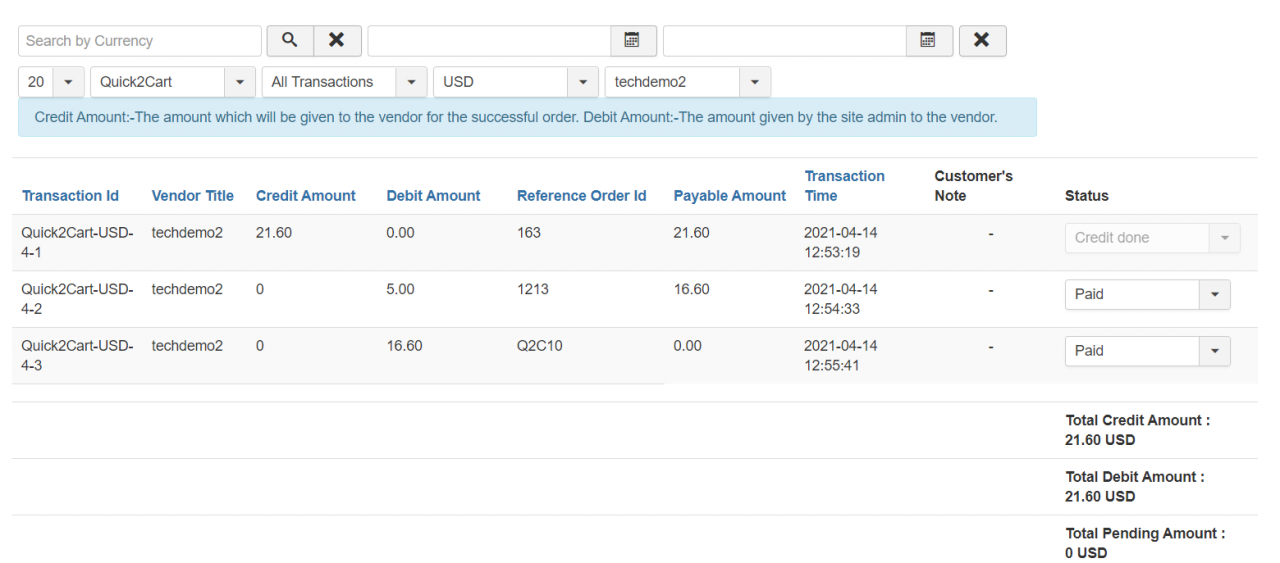Open the second date calendar picker icon
The width and height of the screenshot is (1280, 563).
point(928,40)
